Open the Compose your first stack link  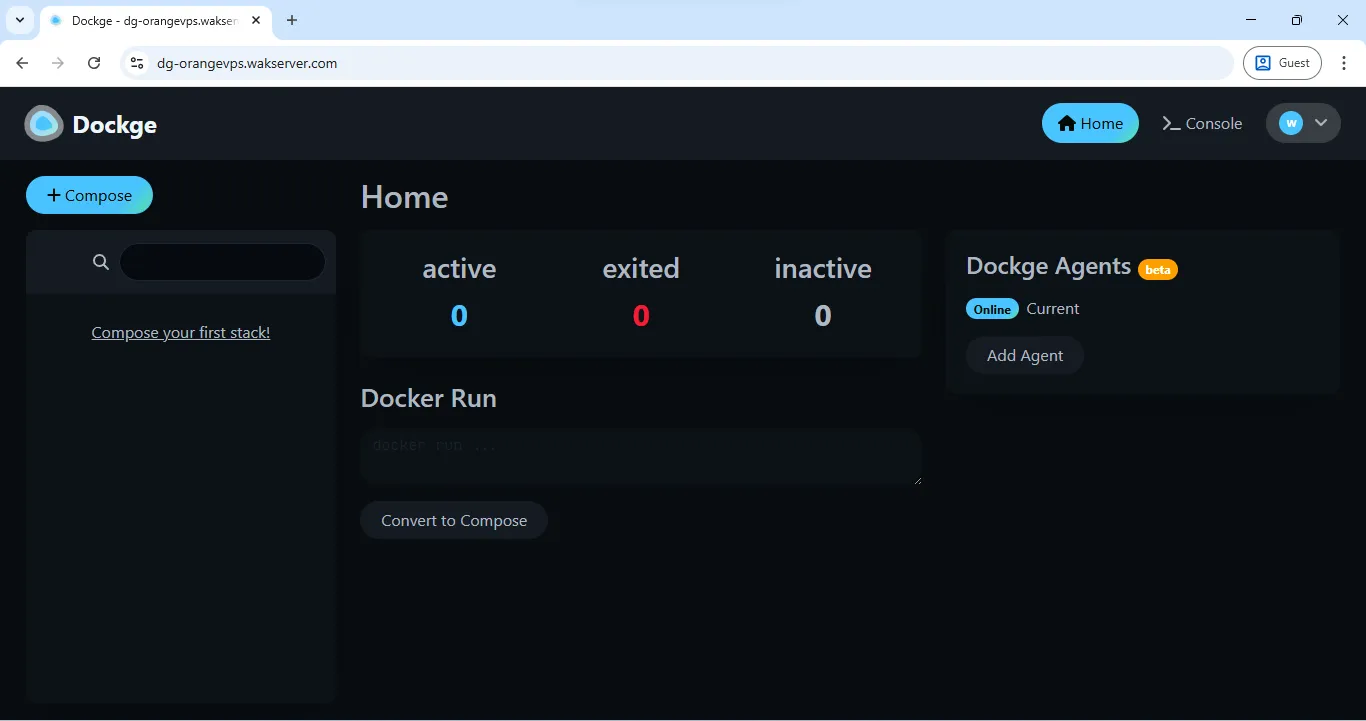[180, 332]
